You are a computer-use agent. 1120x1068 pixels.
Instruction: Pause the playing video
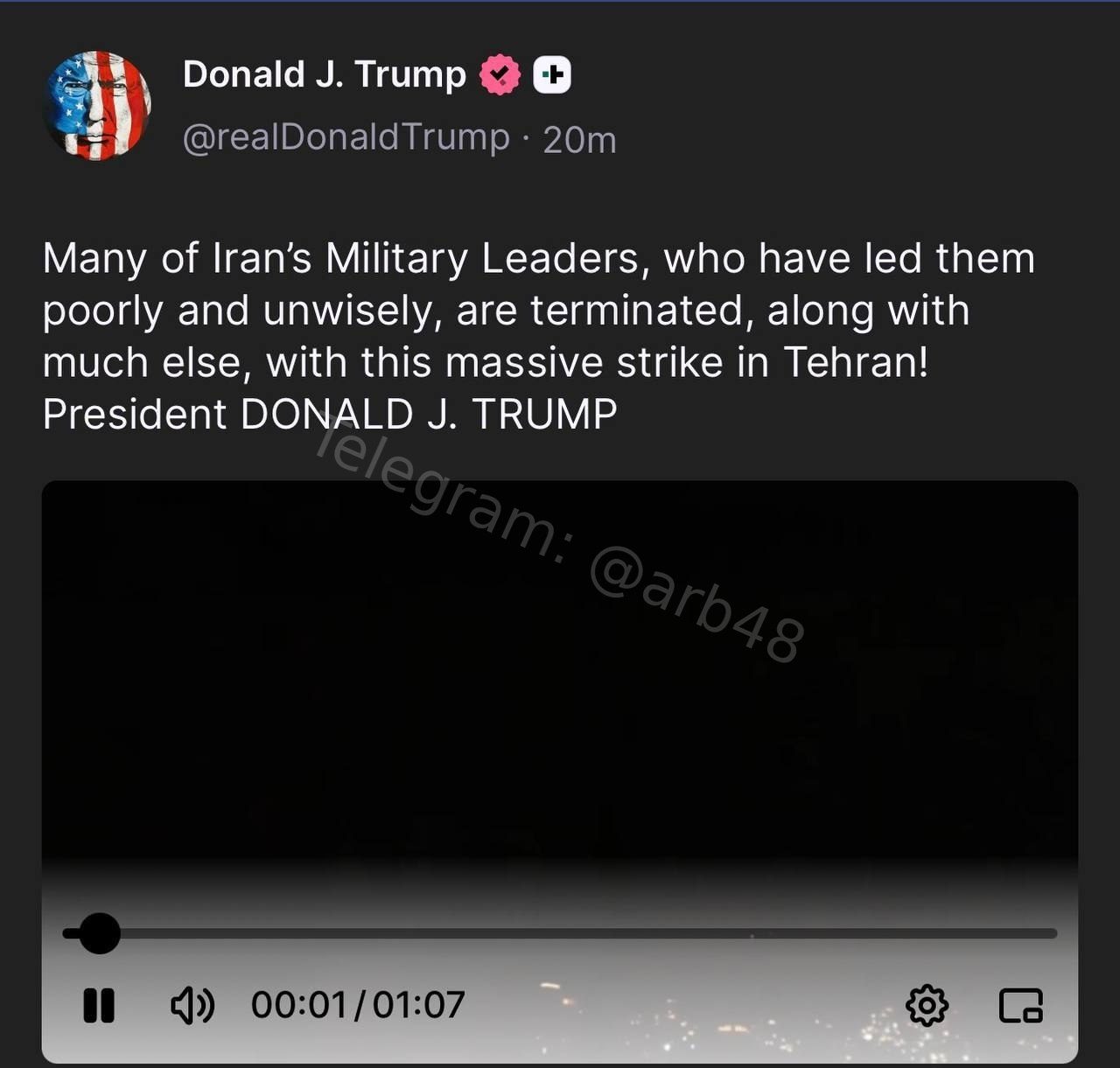99,1005
